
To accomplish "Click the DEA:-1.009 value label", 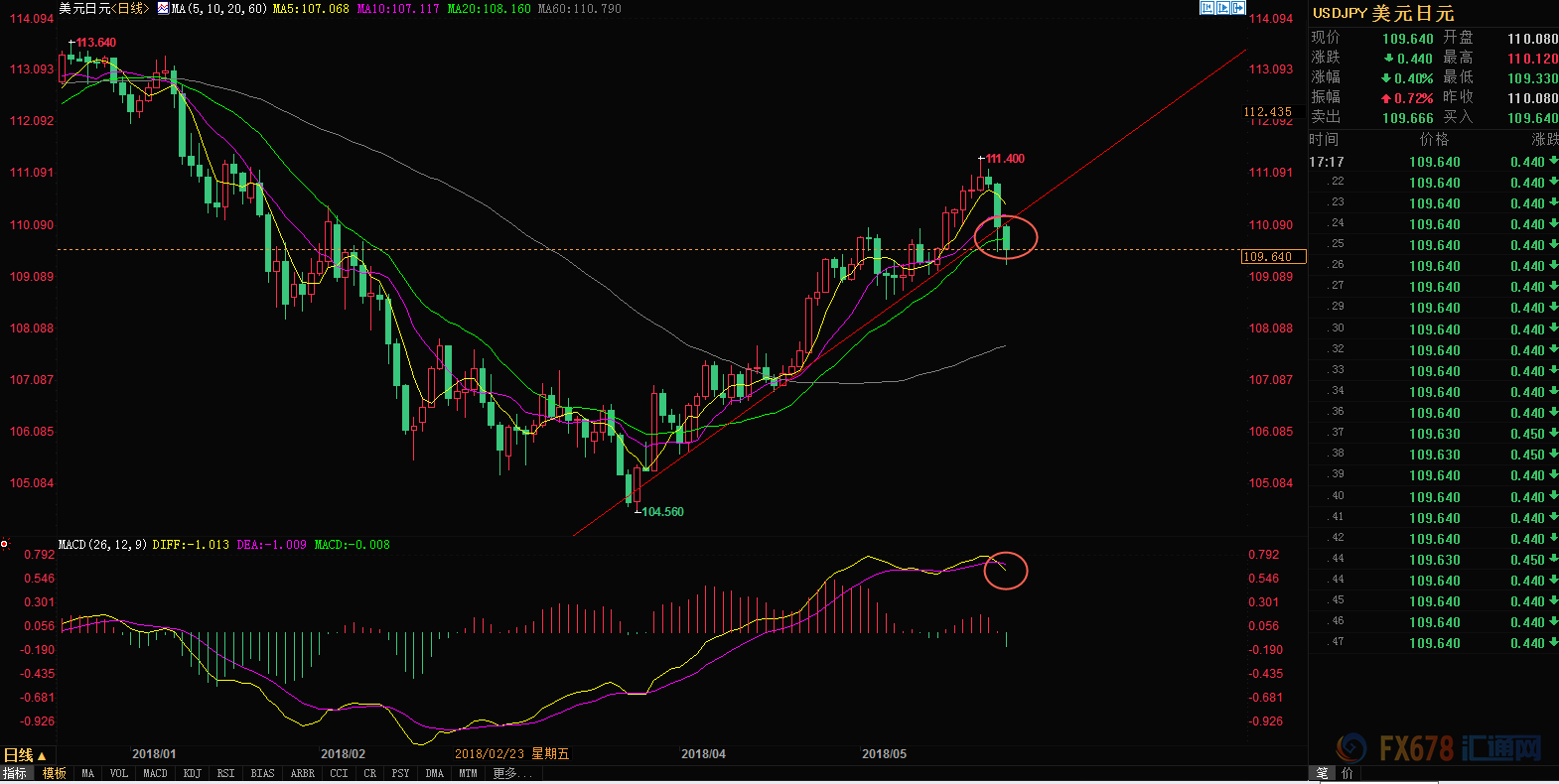I will [271, 545].
